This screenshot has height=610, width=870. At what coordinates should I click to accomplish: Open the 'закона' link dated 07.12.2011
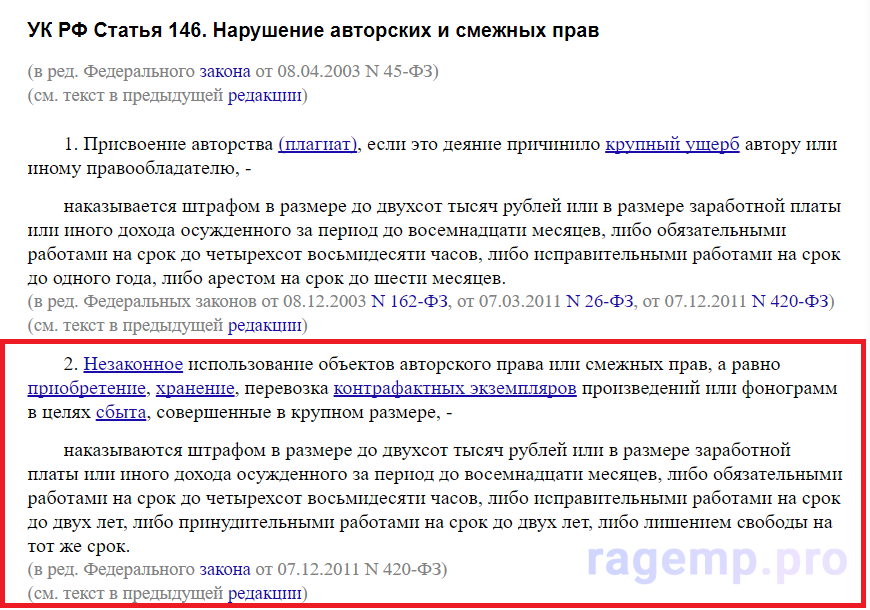pyautogui.click(x=224, y=569)
